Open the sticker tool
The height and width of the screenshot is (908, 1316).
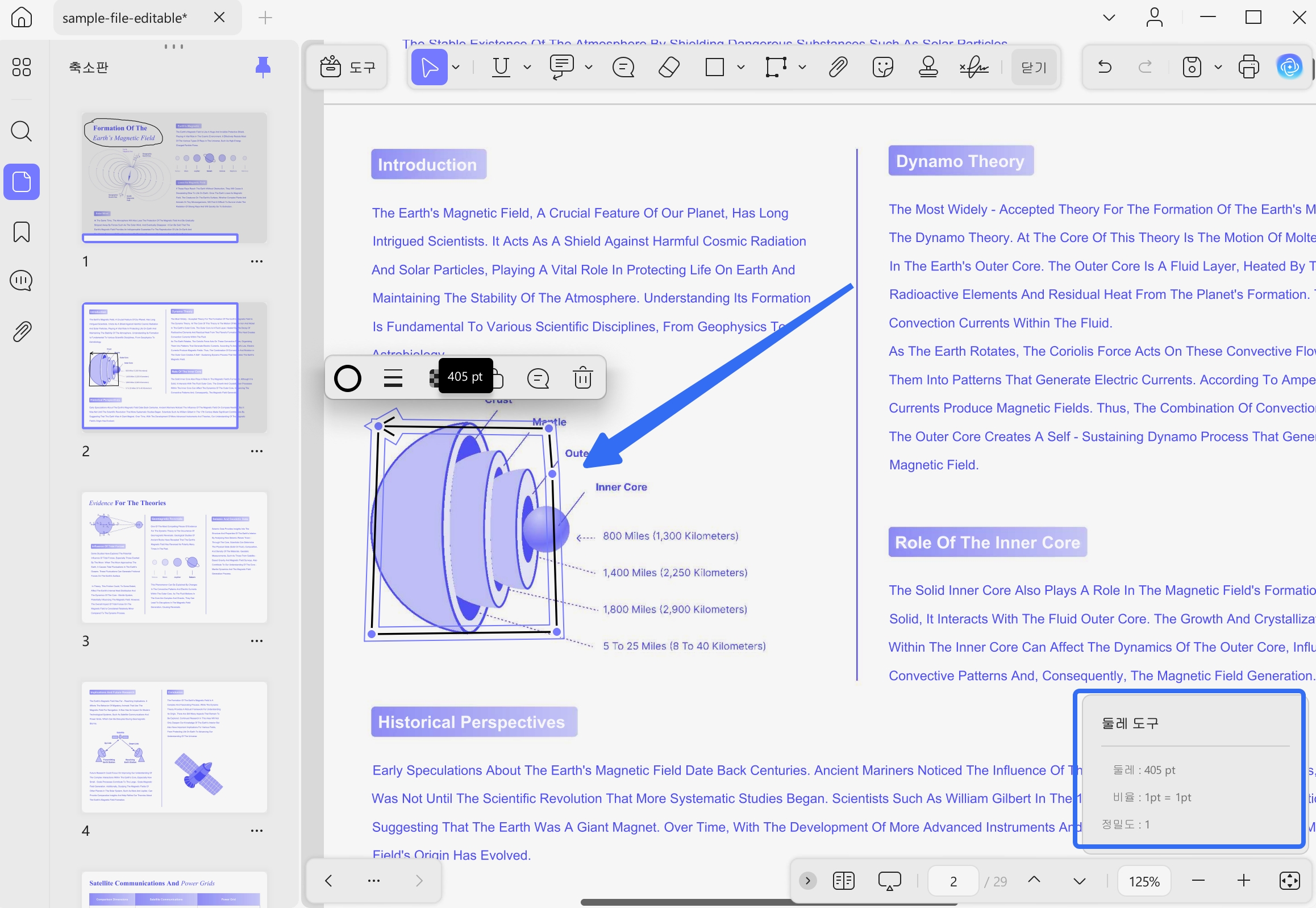883,67
